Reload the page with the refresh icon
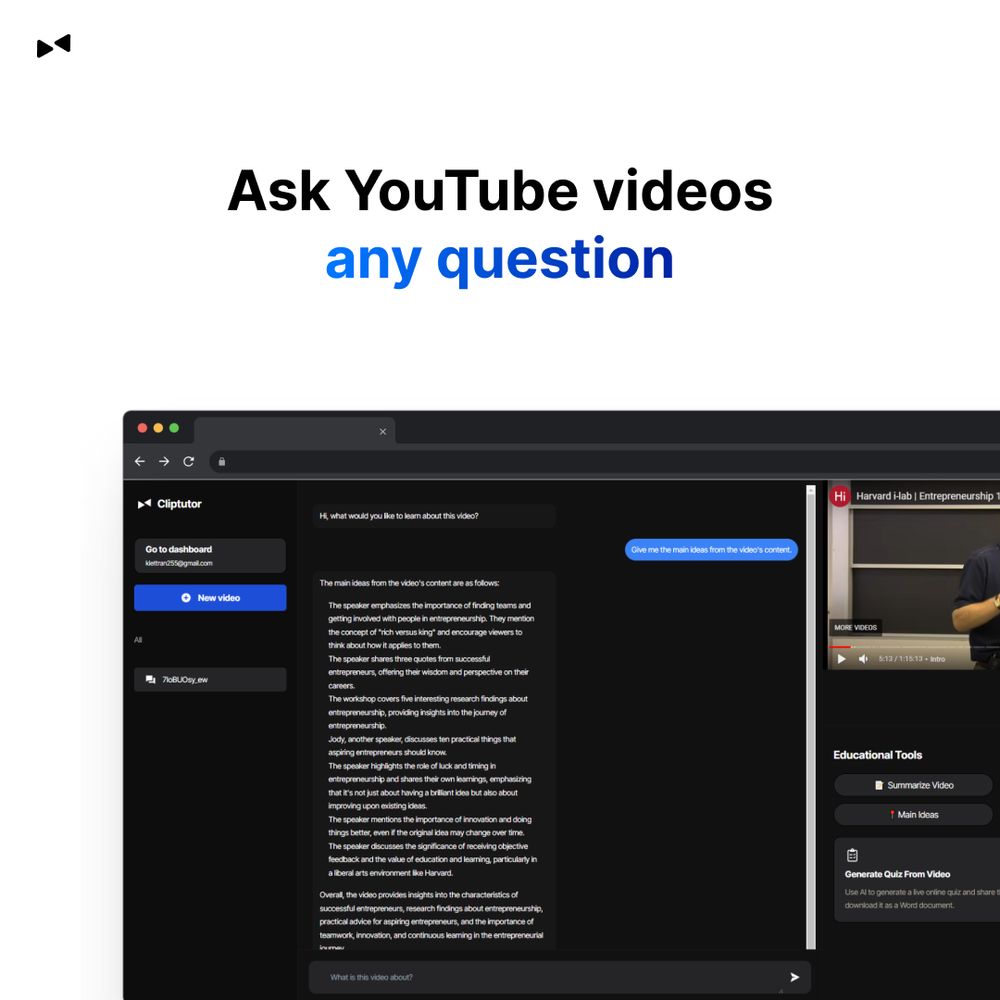The height and width of the screenshot is (1000, 1000). click(189, 461)
